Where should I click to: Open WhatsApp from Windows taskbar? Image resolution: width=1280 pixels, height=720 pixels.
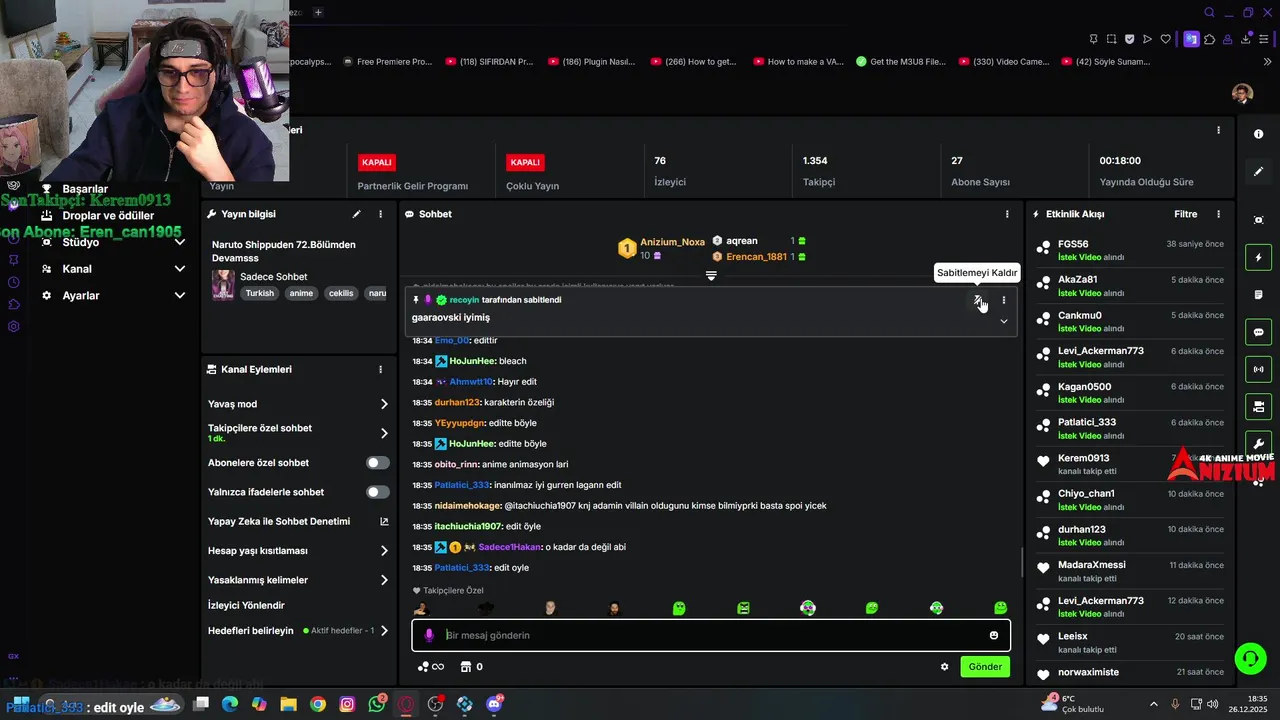(x=377, y=704)
